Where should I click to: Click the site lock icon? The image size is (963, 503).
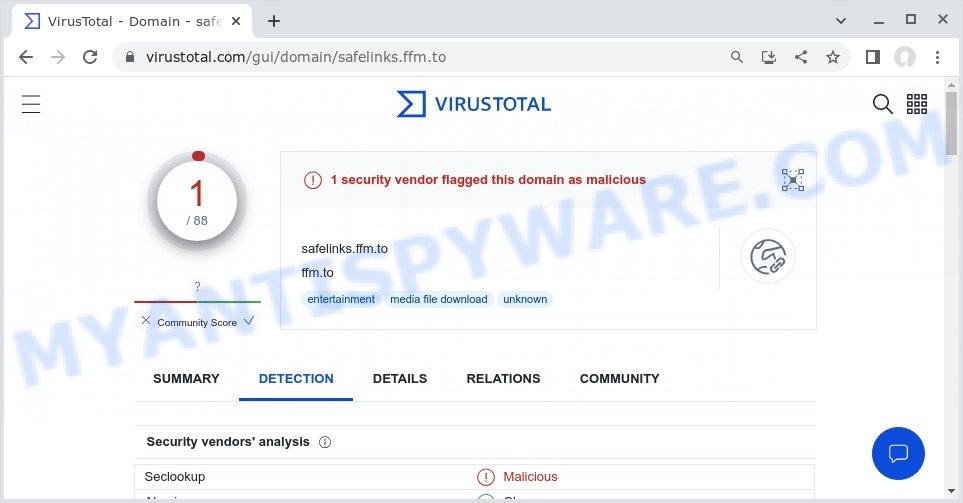pyautogui.click(x=130, y=57)
